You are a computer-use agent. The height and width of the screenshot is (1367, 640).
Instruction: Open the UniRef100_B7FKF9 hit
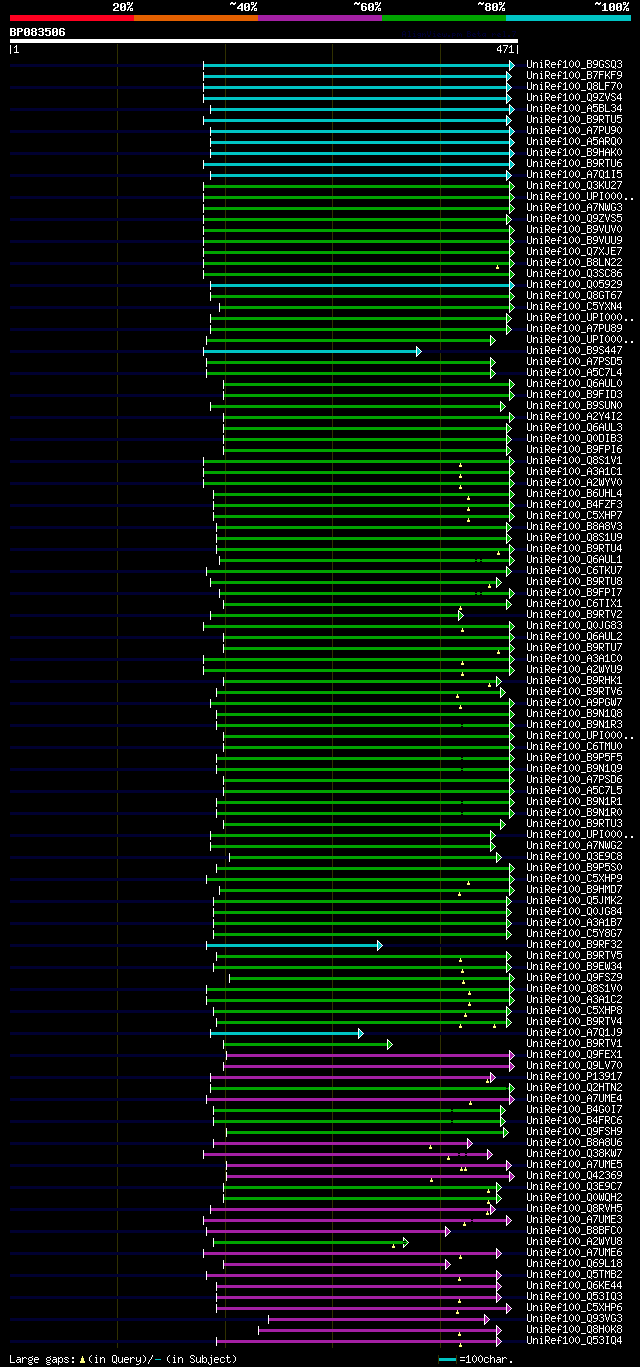pyautogui.click(x=574, y=76)
